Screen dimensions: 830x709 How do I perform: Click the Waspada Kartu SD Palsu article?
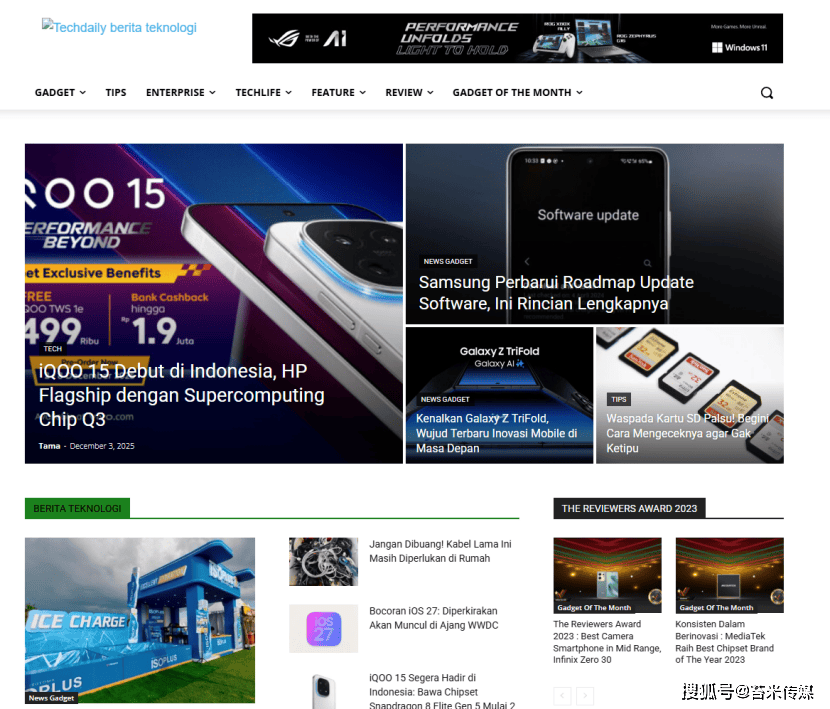pyautogui.click(x=687, y=434)
